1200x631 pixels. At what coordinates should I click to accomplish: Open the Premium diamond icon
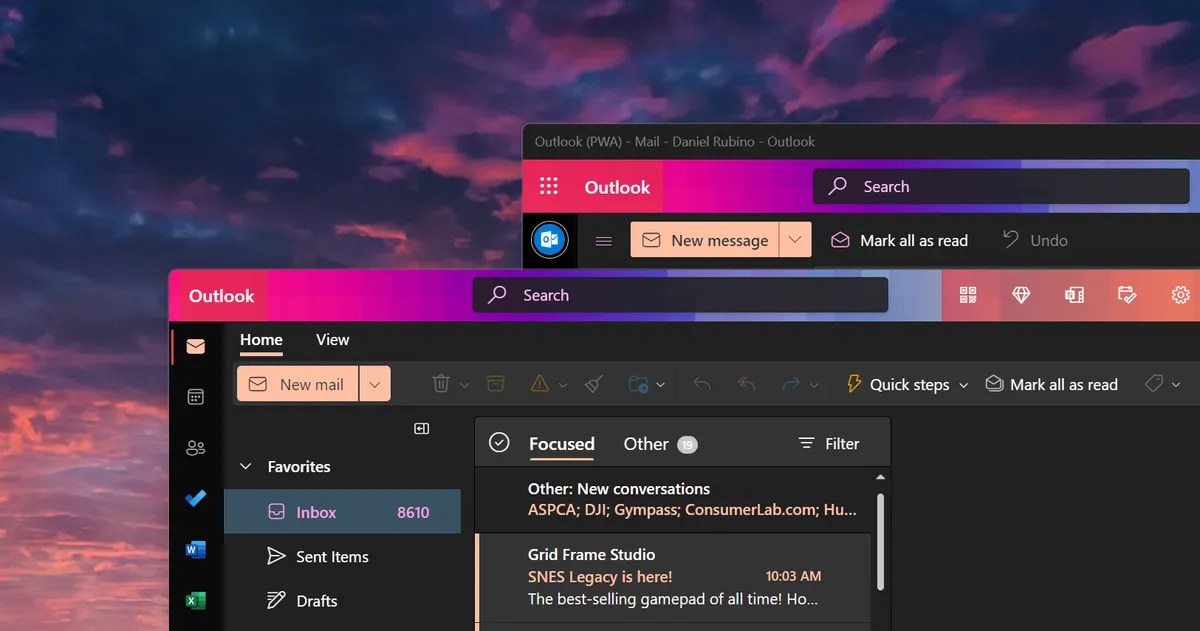click(1020, 295)
